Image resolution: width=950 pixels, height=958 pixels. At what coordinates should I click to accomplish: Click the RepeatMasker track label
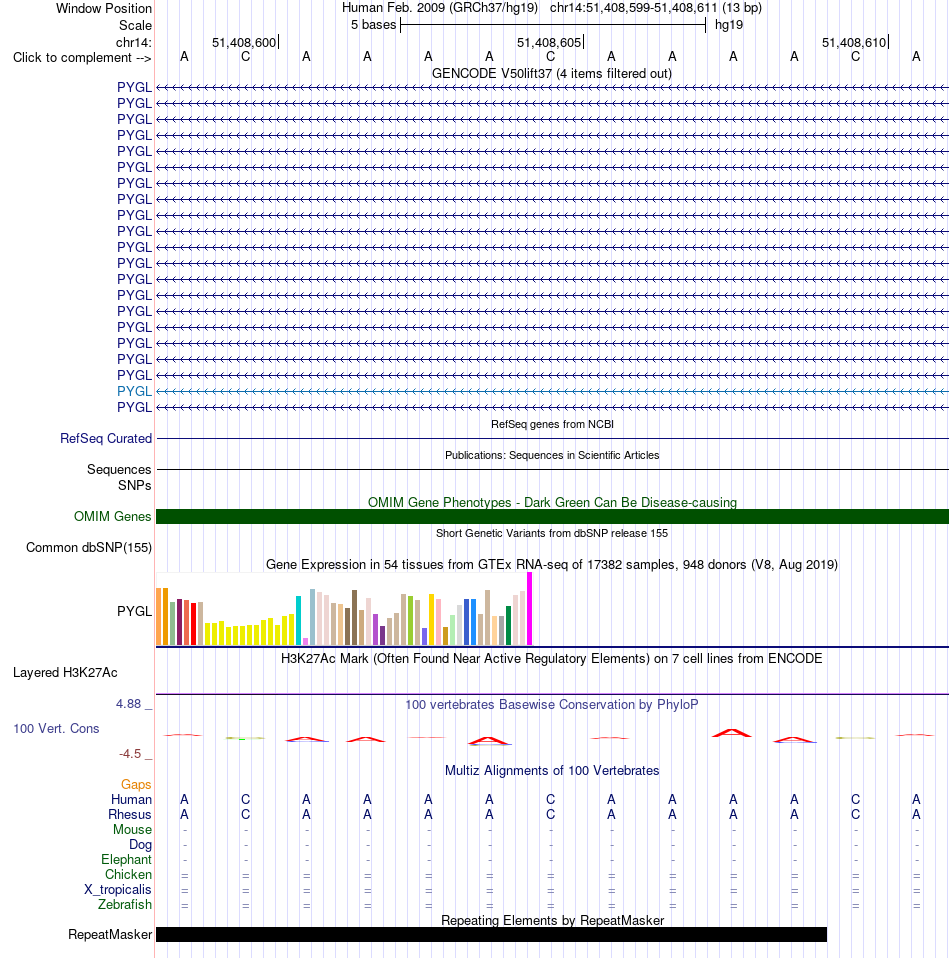tap(110, 934)
